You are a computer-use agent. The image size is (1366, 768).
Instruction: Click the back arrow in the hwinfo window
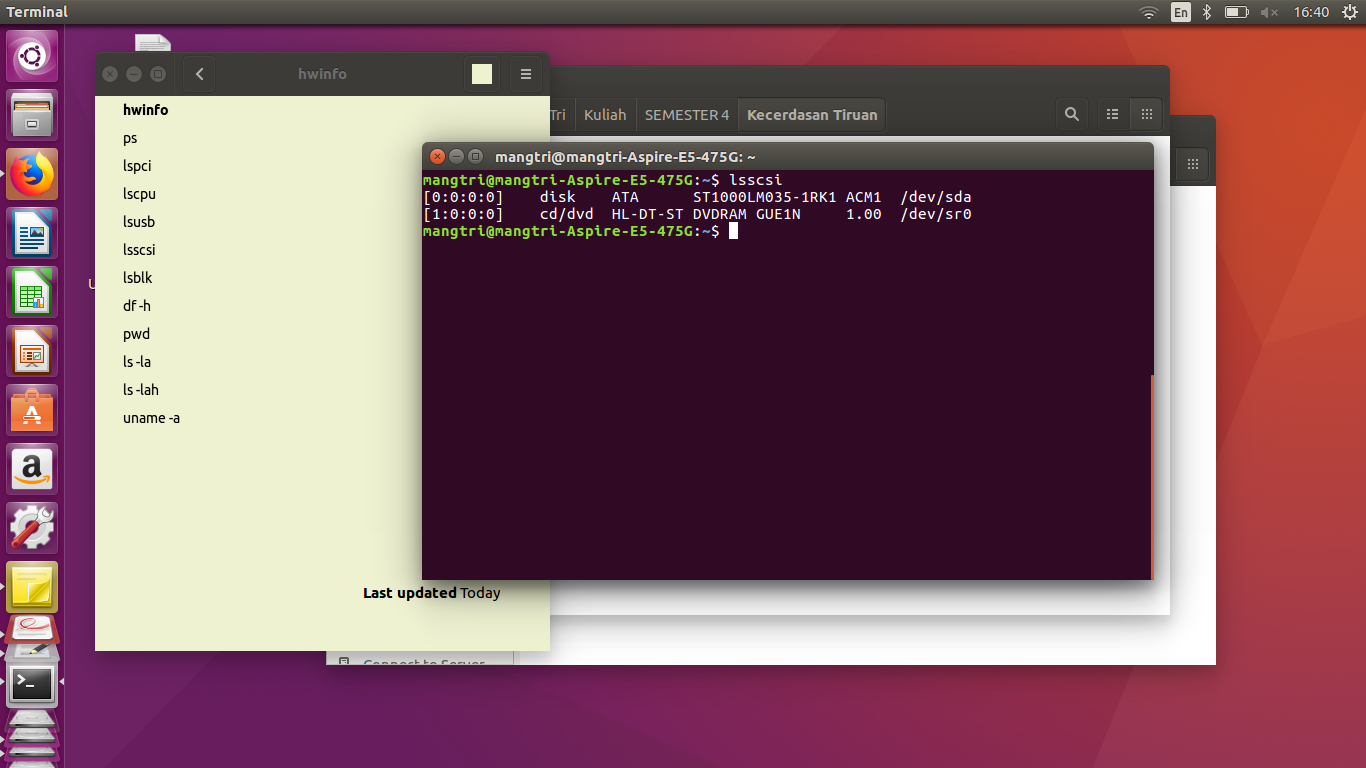tap(197, 73)
